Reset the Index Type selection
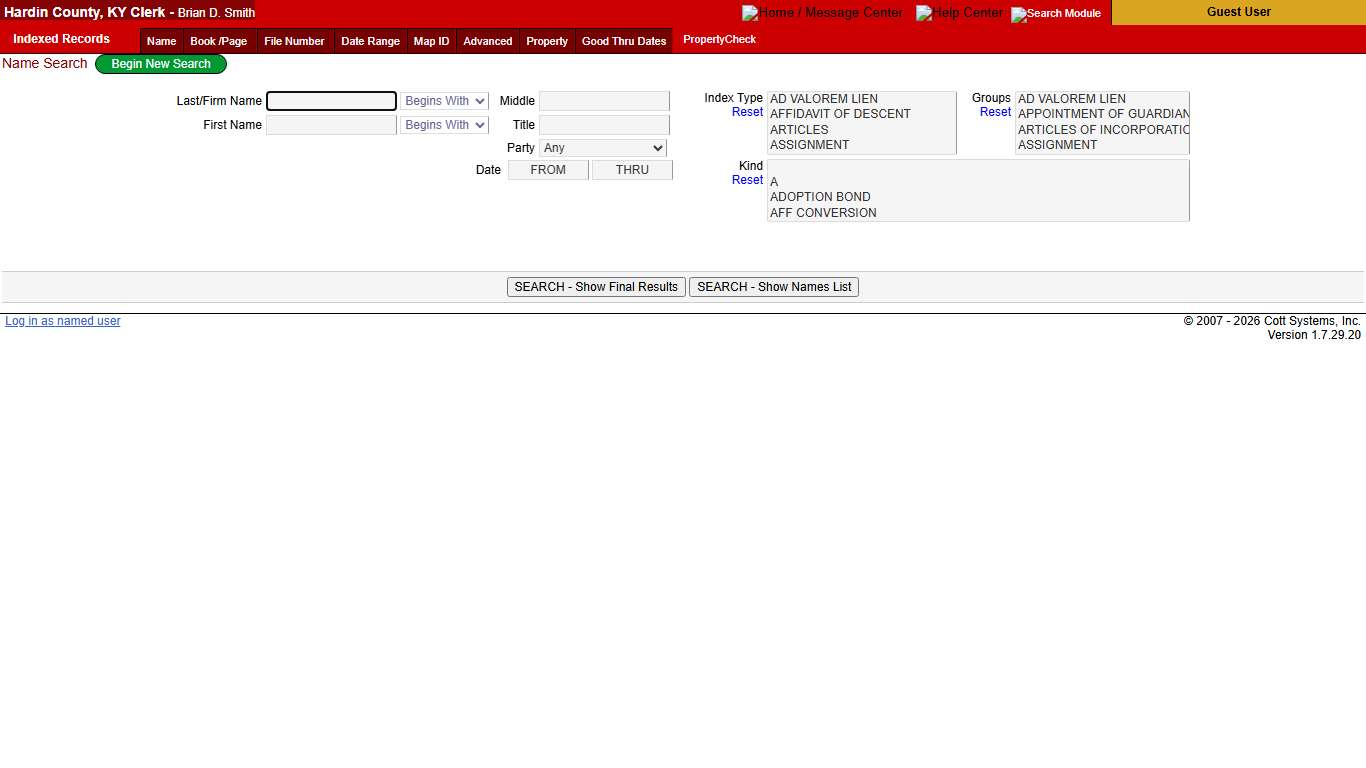The height and width of the screenshot is (768, 1366). [x=747, y=112]
